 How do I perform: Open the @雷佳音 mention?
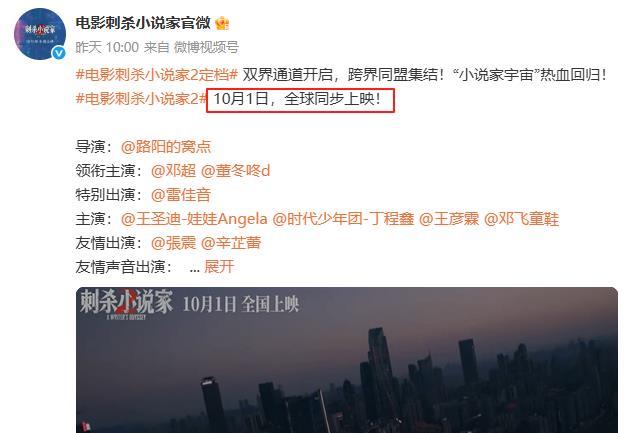tap(181, 195)
